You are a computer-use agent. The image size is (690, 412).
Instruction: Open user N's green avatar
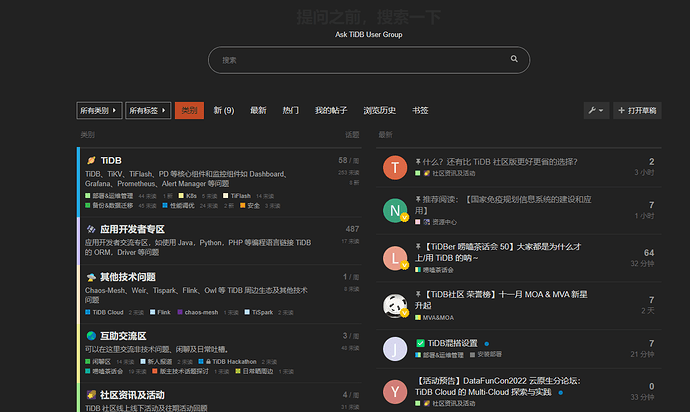click(395, 210)
